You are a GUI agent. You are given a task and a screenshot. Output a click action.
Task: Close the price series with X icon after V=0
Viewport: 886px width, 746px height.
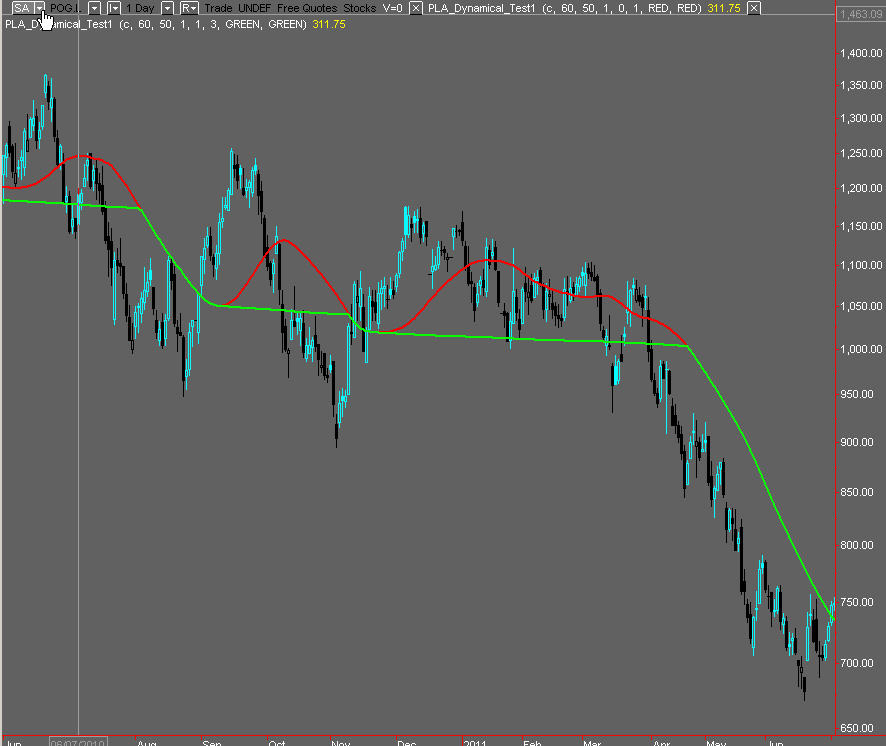(414, 8)
